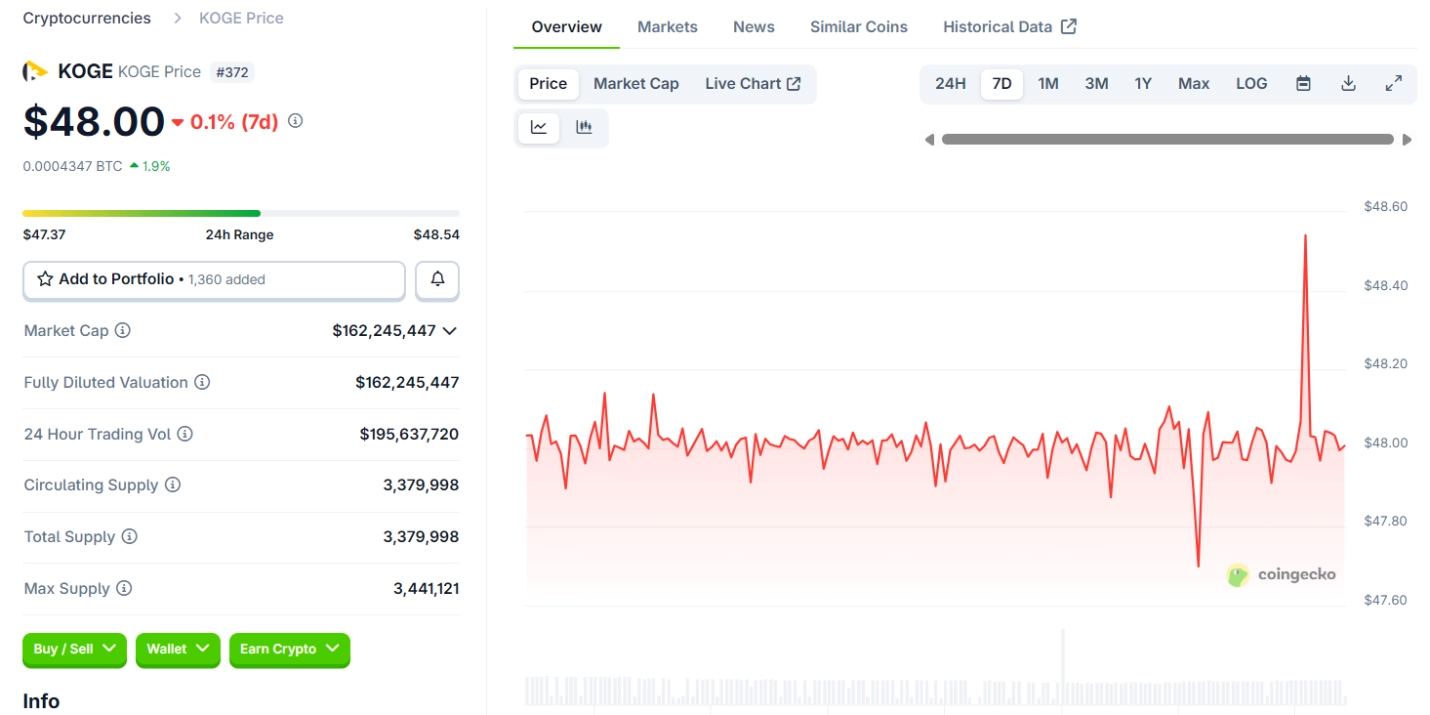The image size is (1430, 715).
Task: Expand chart to fullscreen
Action: (1393, 84)
